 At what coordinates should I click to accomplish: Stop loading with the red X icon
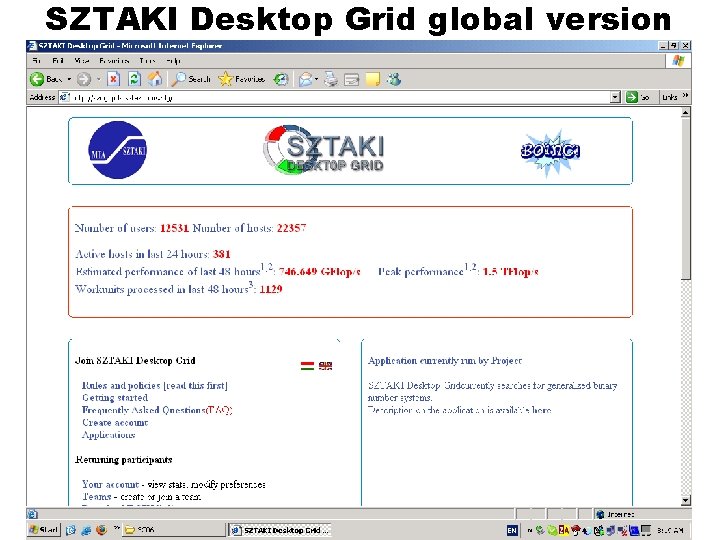[x=113, y=79]
